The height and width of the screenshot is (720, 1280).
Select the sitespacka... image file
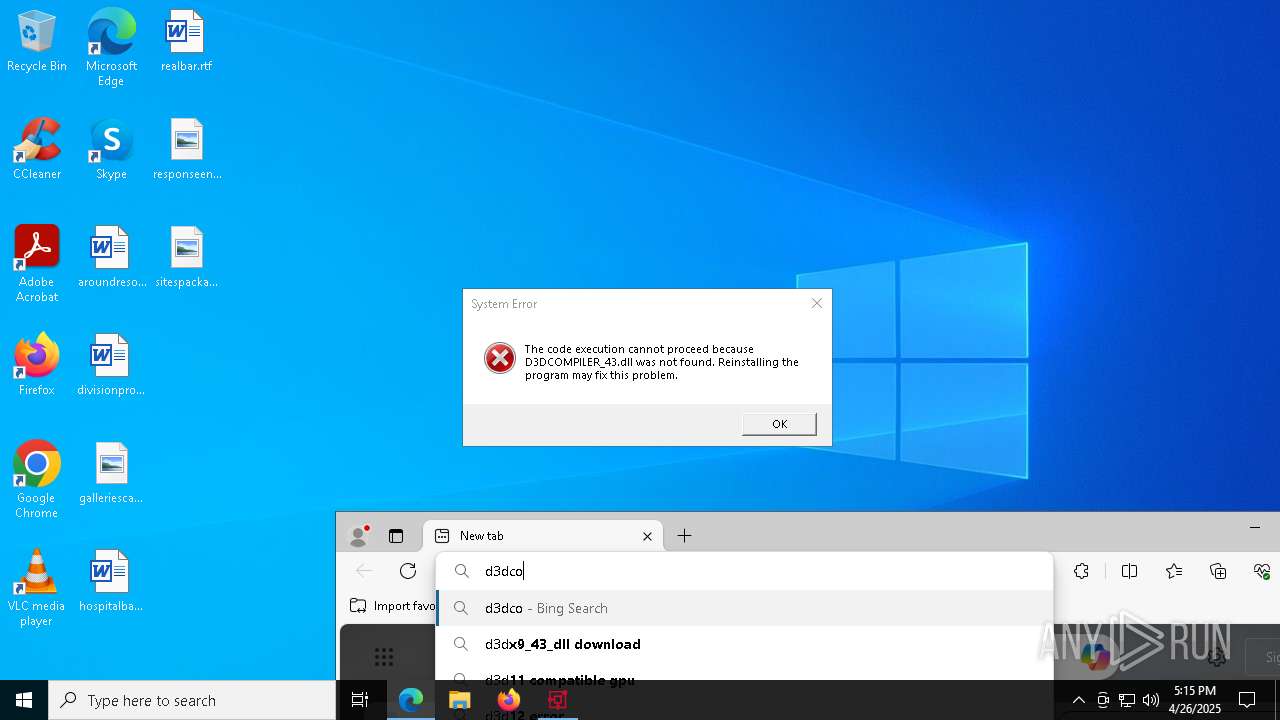click(x=186, y=258)
